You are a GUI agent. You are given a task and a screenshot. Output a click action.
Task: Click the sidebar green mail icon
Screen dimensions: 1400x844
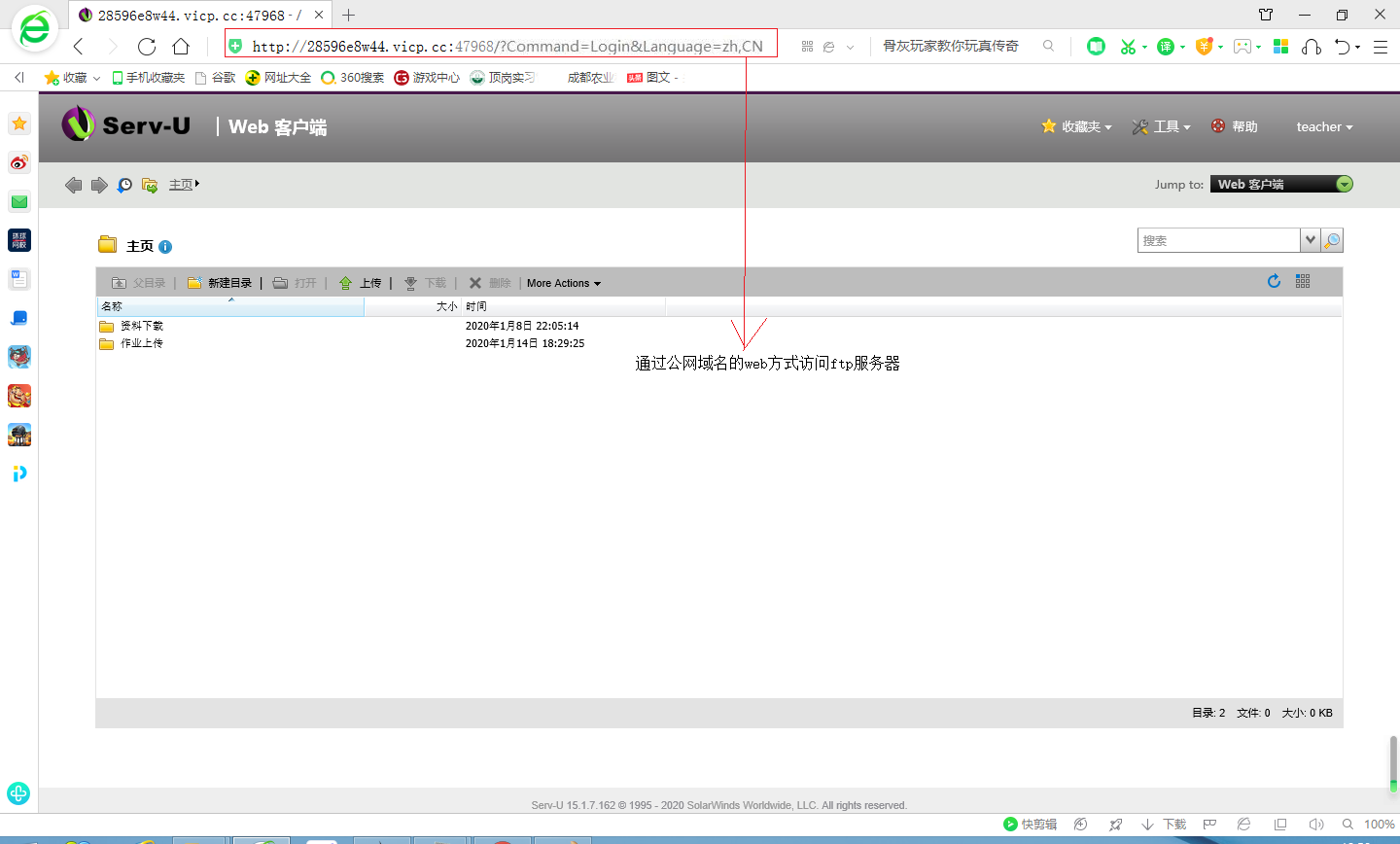tap(19, 201)
